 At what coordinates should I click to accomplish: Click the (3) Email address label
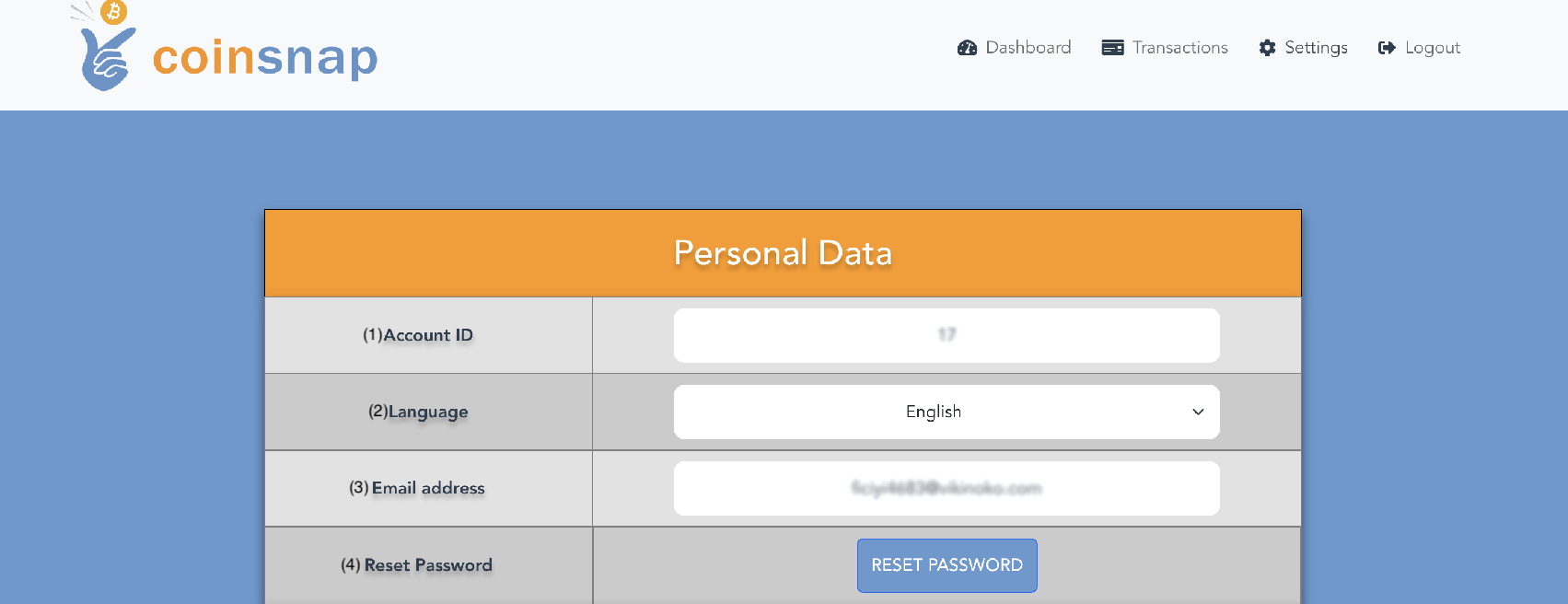pos(417,488)
